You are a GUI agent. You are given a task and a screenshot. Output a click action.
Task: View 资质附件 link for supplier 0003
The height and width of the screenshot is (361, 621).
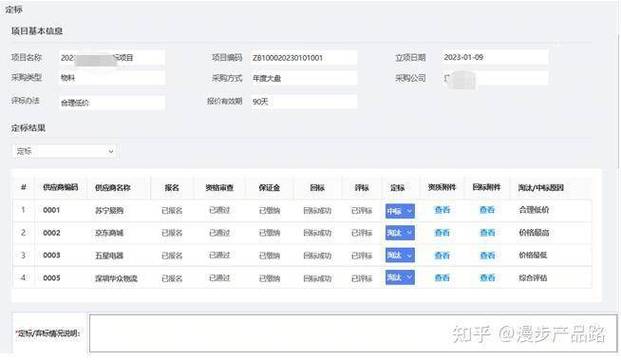(x=442, y=256)
